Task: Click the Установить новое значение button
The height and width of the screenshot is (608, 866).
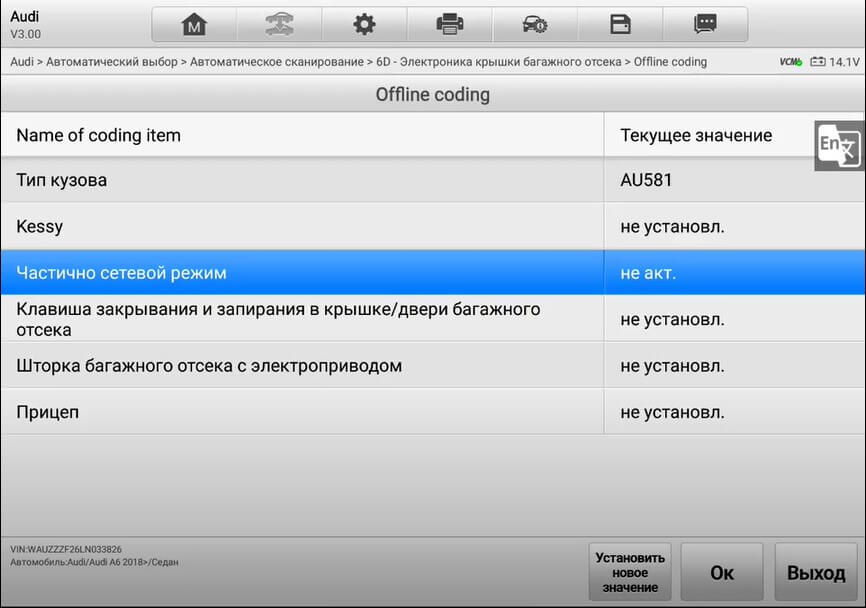Action: pos(630,572)
